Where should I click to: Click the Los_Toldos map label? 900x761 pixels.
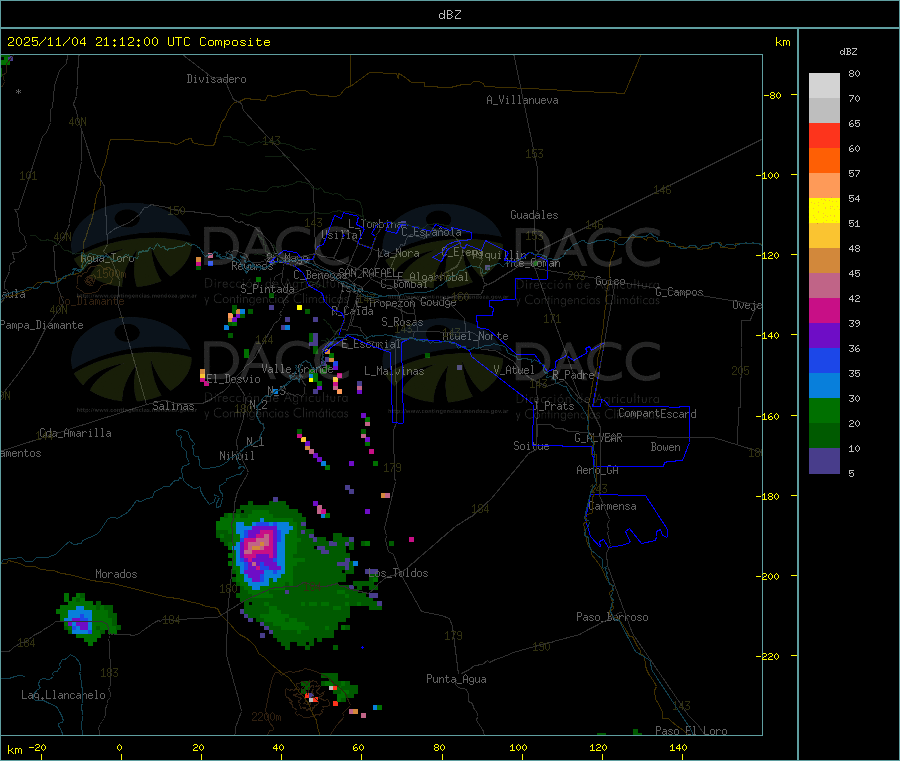pyautogui.click(x=398, y=573)
